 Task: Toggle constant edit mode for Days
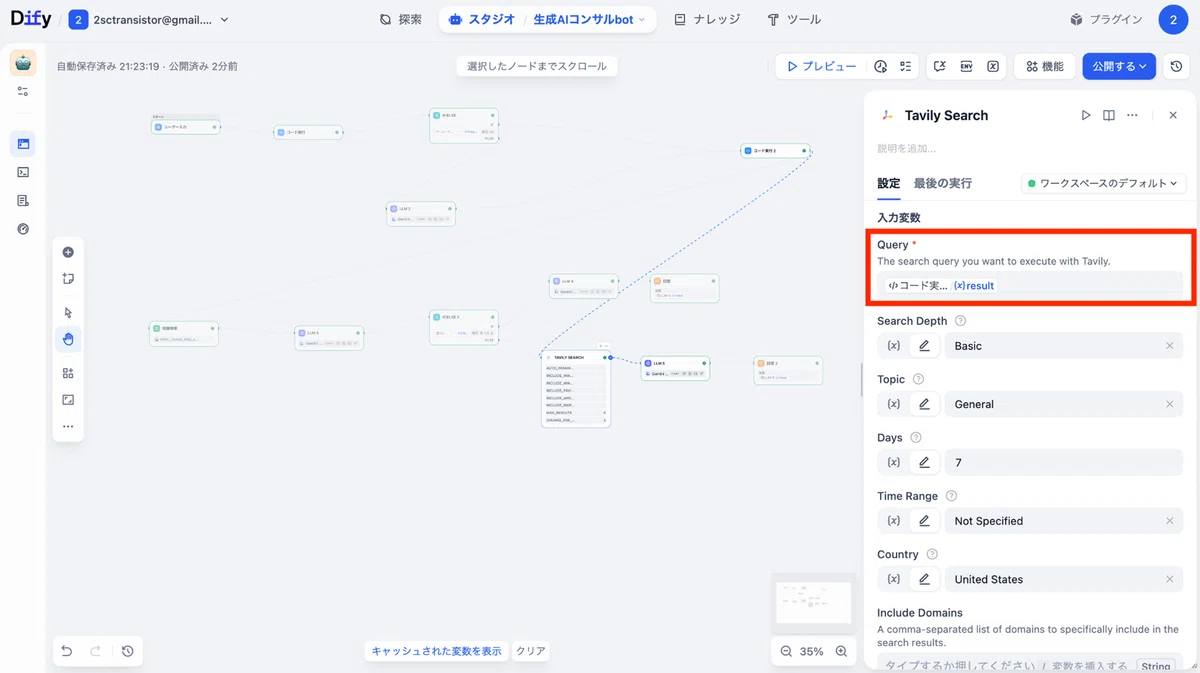(924, 463)
